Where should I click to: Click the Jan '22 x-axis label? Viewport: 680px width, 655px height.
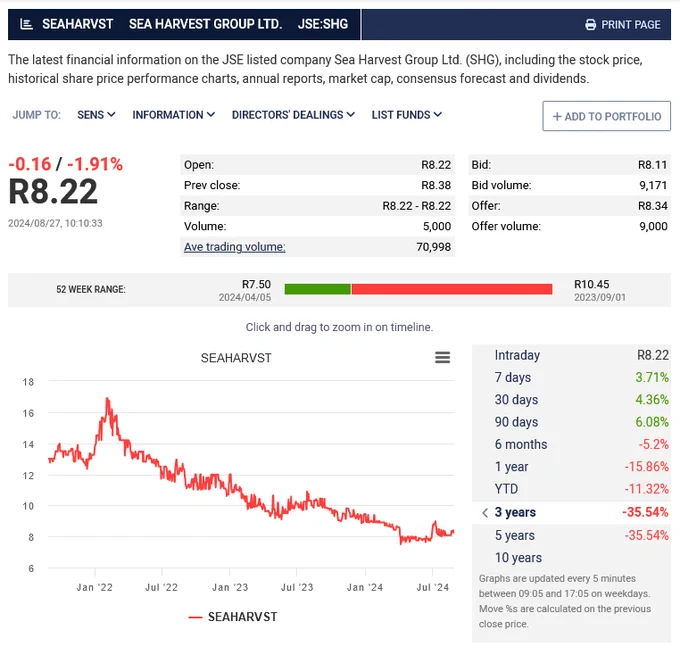[x=95, y=587]
